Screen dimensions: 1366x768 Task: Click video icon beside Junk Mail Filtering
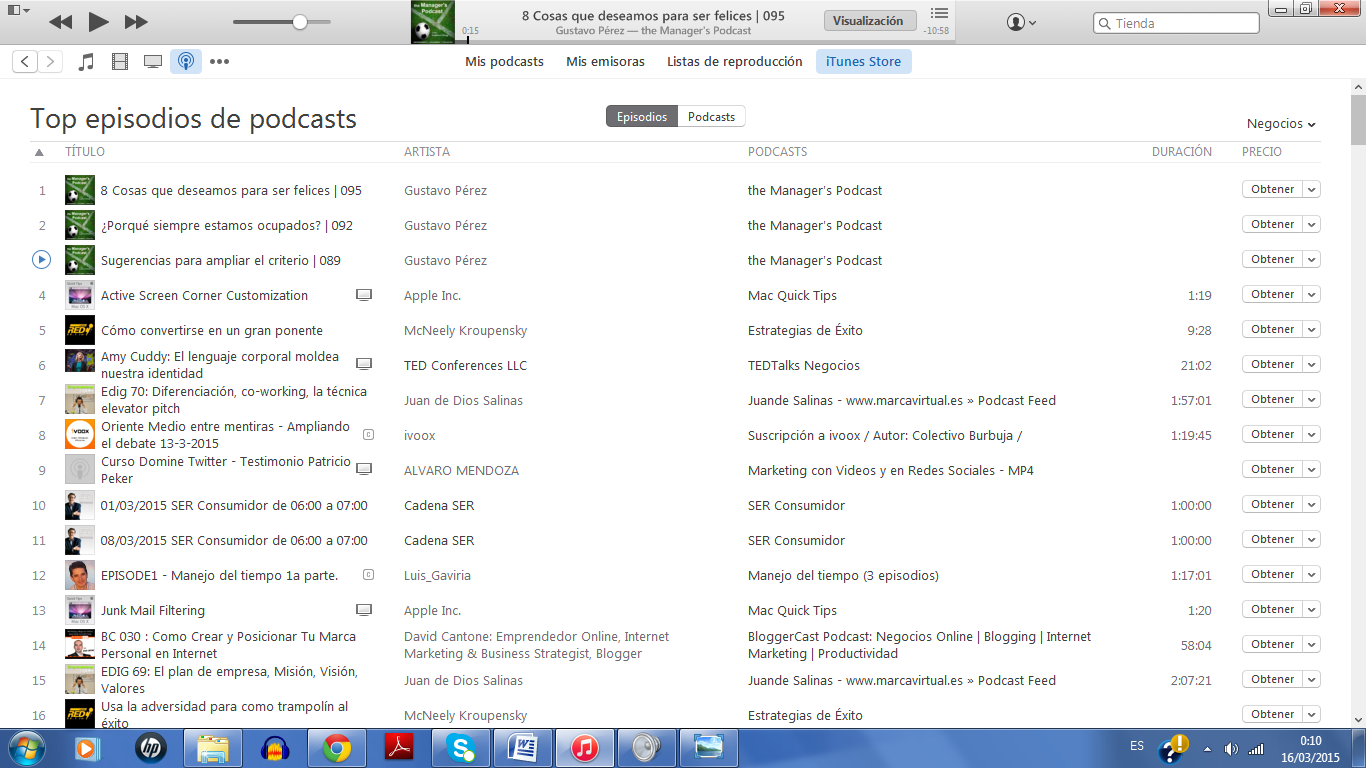coord(364,609)
